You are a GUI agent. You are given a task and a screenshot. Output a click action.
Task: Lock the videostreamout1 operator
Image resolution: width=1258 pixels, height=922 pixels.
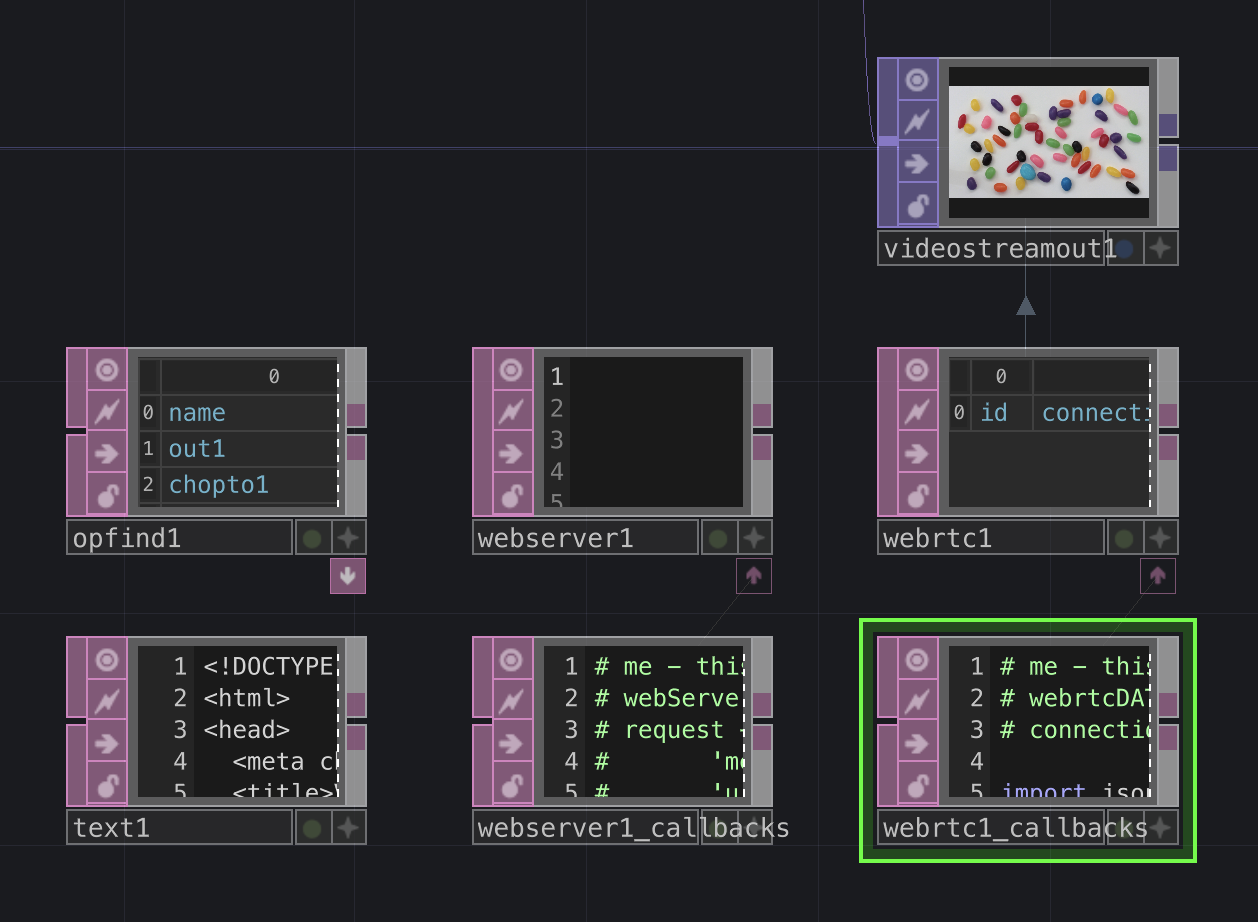click(917, 206)
